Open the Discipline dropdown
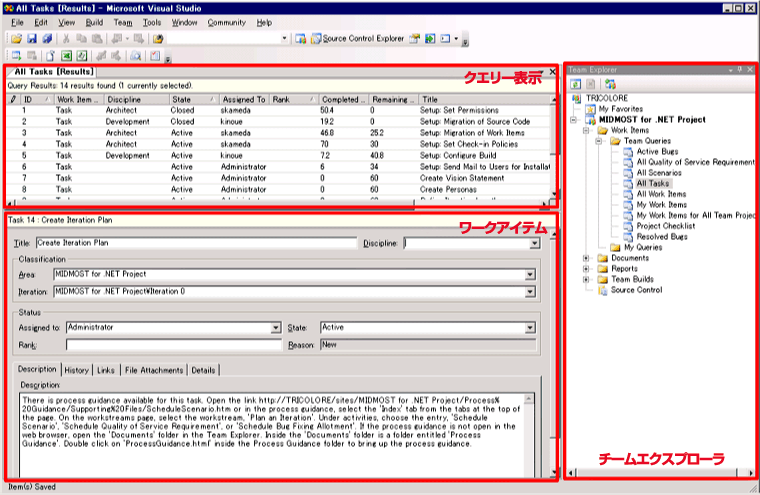Image resolution: width=760 pixels, height=495 pixels. click(x=535, y=243)
